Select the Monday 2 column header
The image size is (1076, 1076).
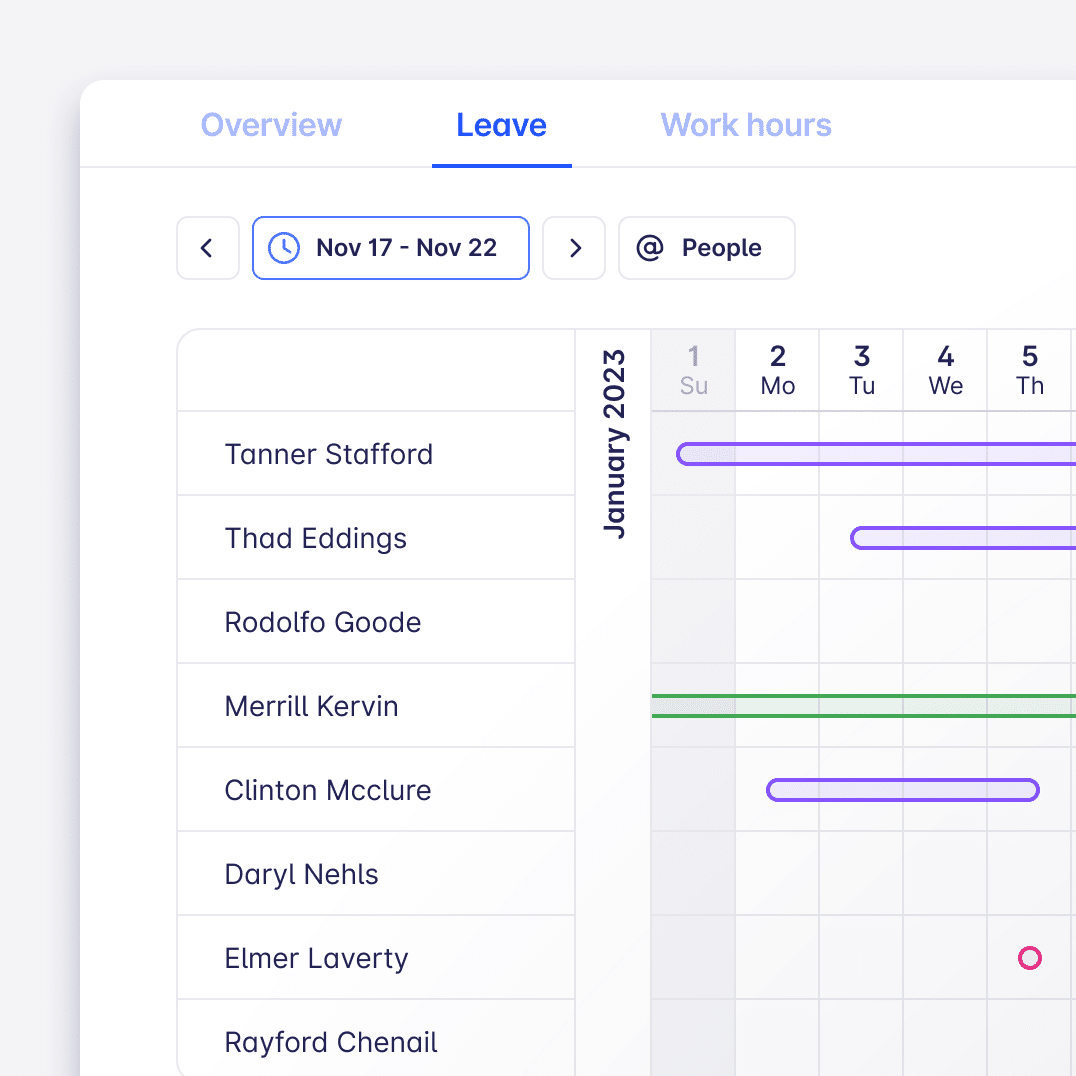(x=777, y=370)
